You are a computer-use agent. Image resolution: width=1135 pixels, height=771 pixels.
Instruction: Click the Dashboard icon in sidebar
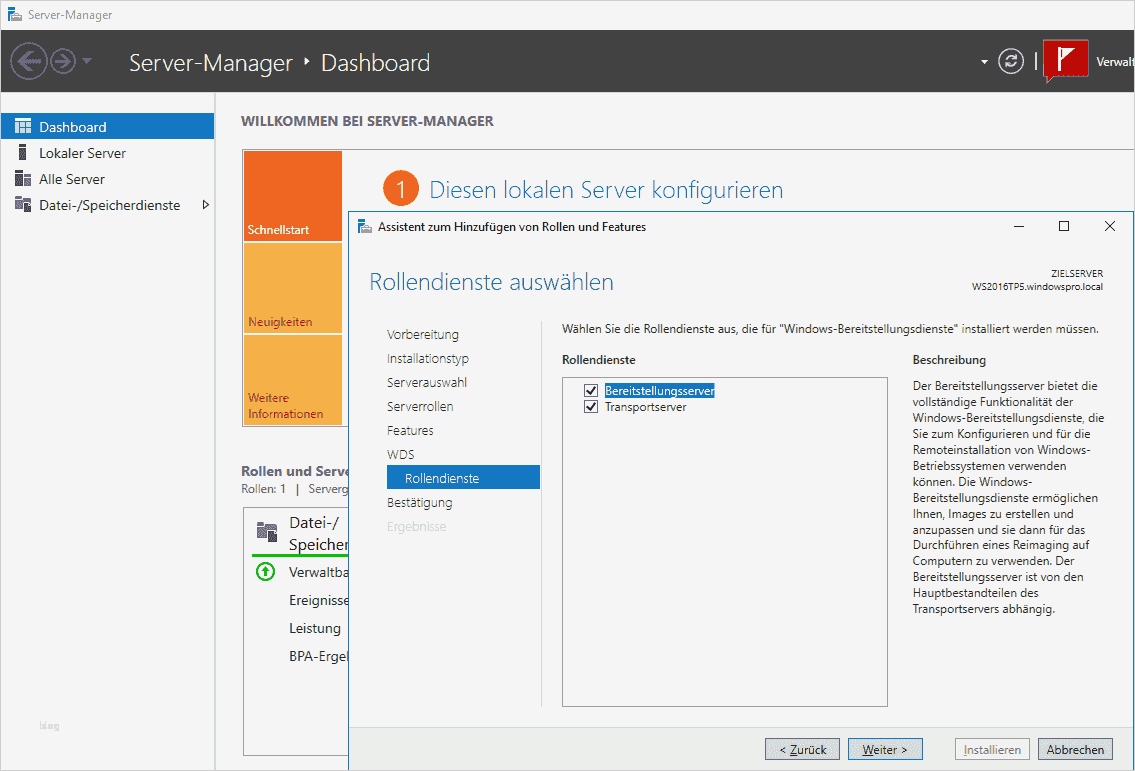click(23, 127)
